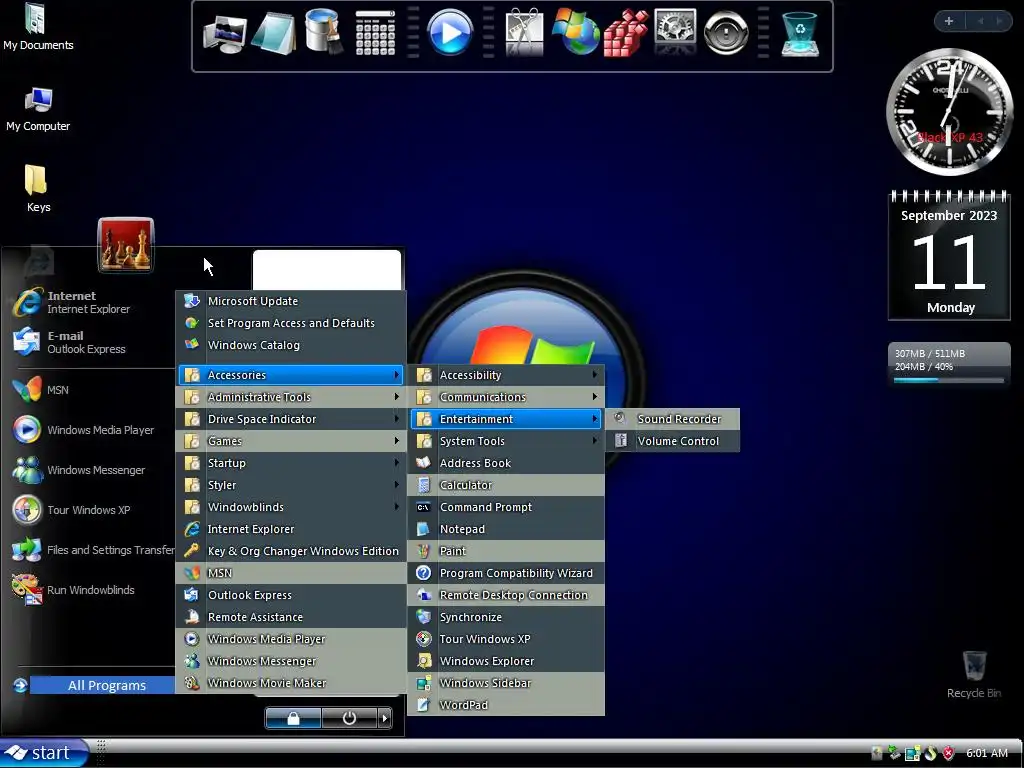Open the red cubes registry icon in dock
The image size is (1024, 768).
[625, 33]
